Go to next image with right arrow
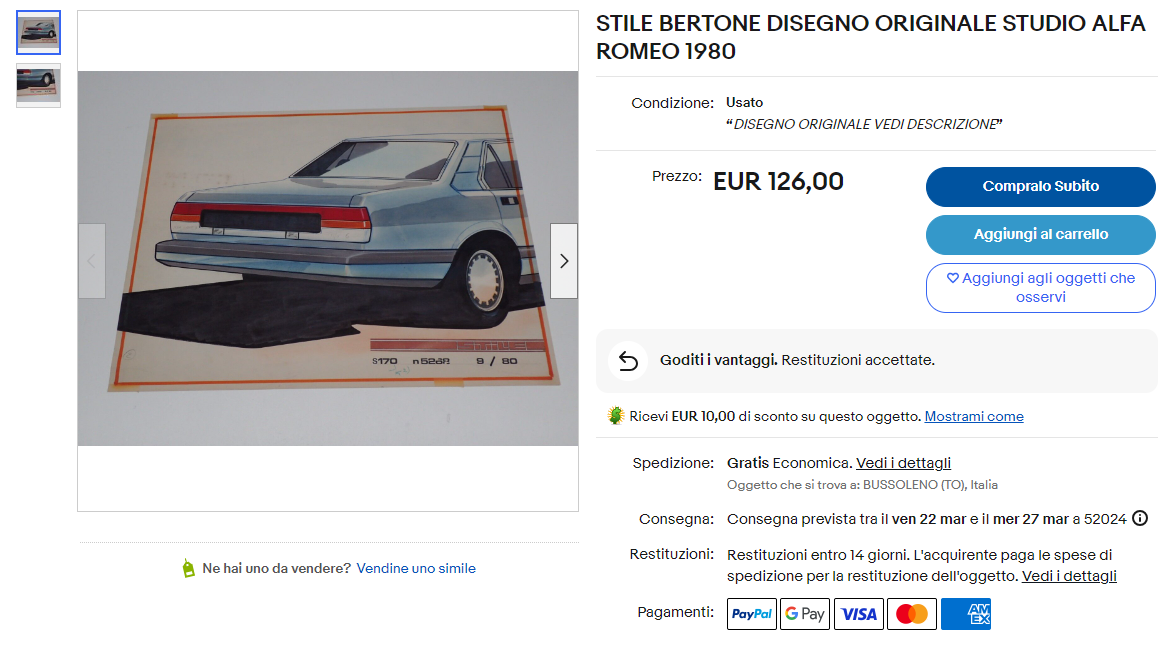The height and width of the screenshot is (650, 1175). pos(564,261)
